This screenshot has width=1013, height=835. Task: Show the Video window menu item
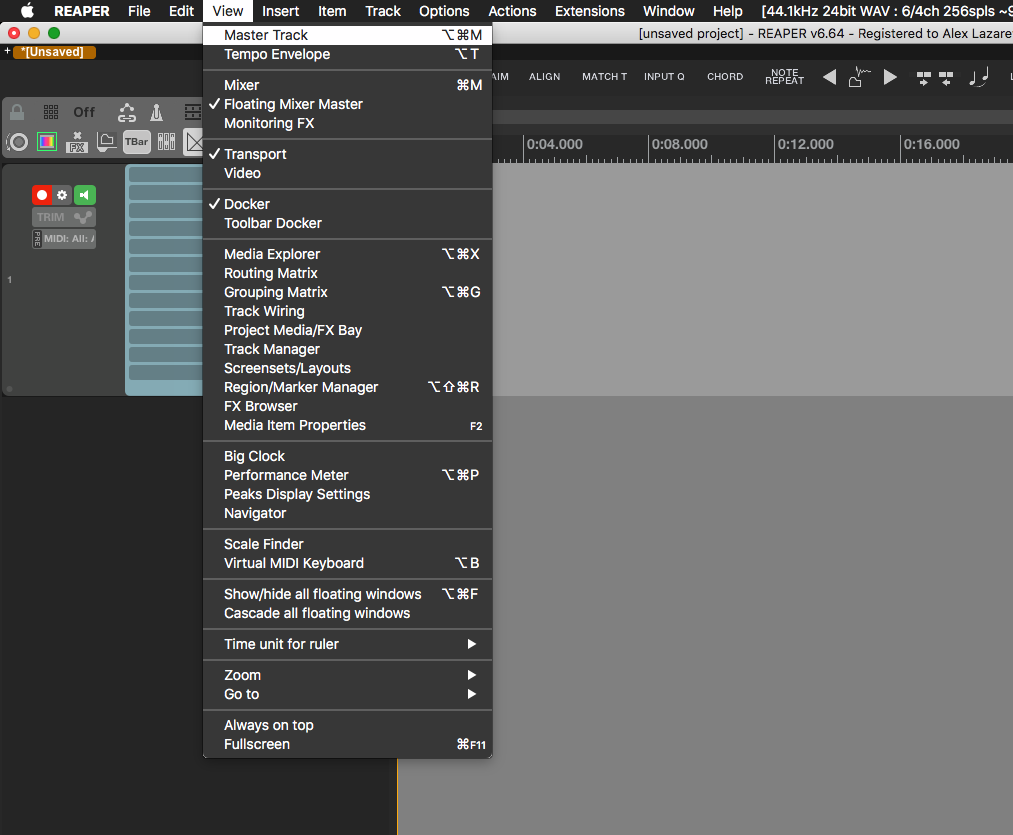[x=348, y=173]
